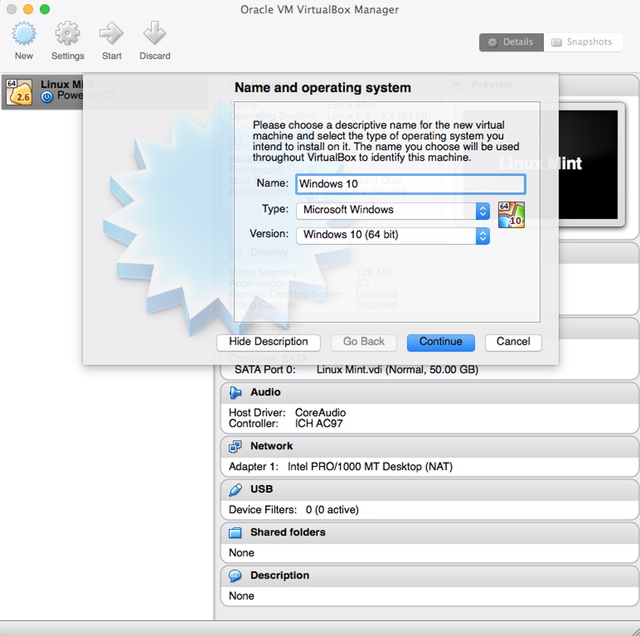
Task: Click the yellow macOS minimize window button
Action: 28,9
